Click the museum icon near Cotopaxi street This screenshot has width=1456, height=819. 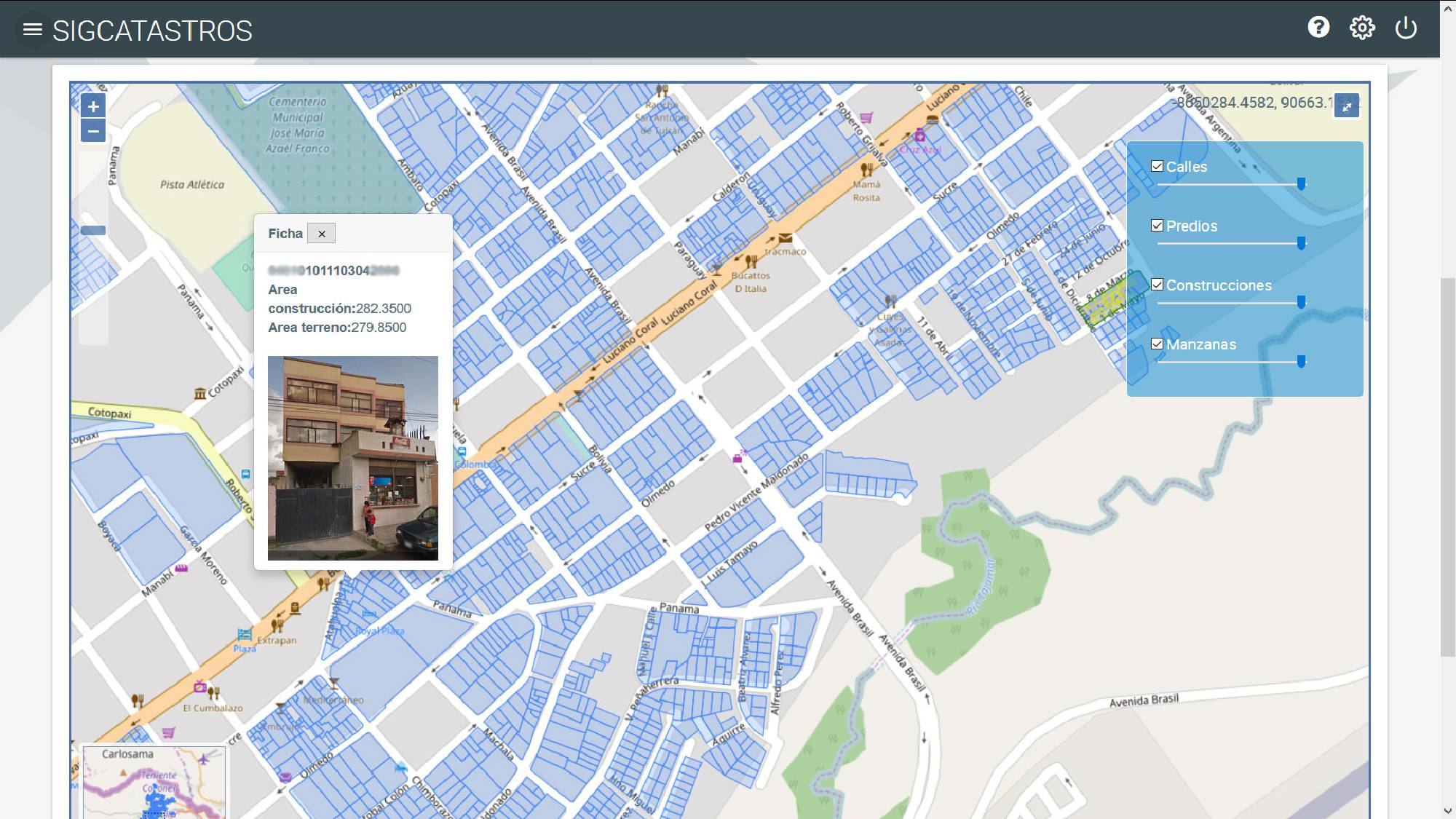pyautogui.click(x=200, y=394)
